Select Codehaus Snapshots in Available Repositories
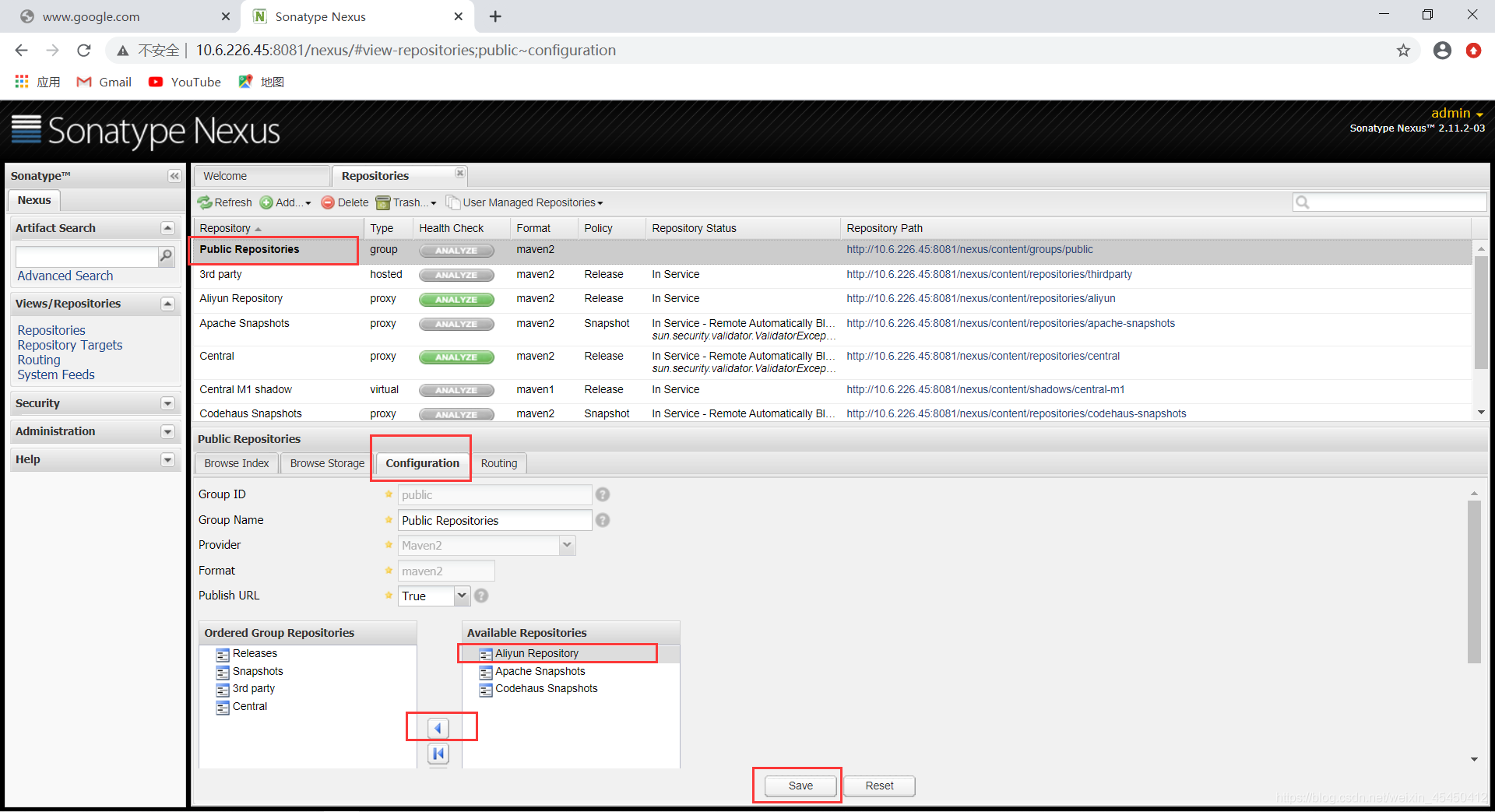This screenshot has height=812, width=1495. pos(546,688)
